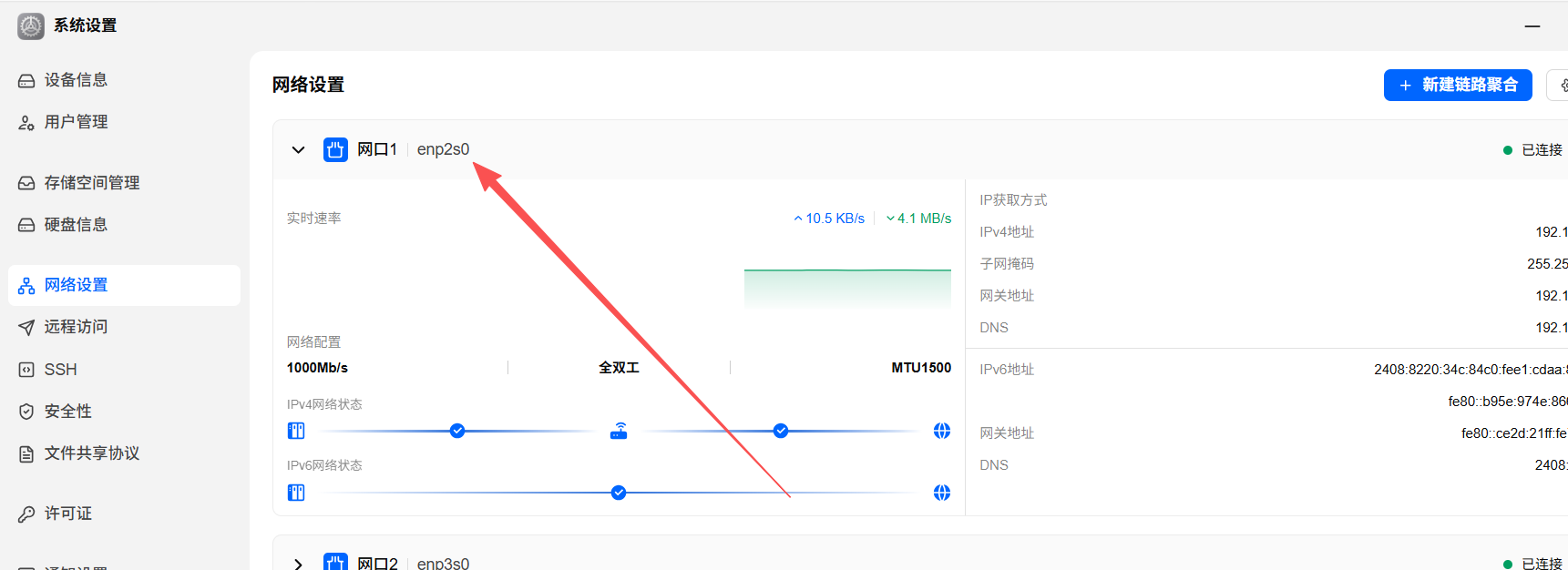
Task: Click the globe icon at IPv6 status end
Action: coord(942,493)
